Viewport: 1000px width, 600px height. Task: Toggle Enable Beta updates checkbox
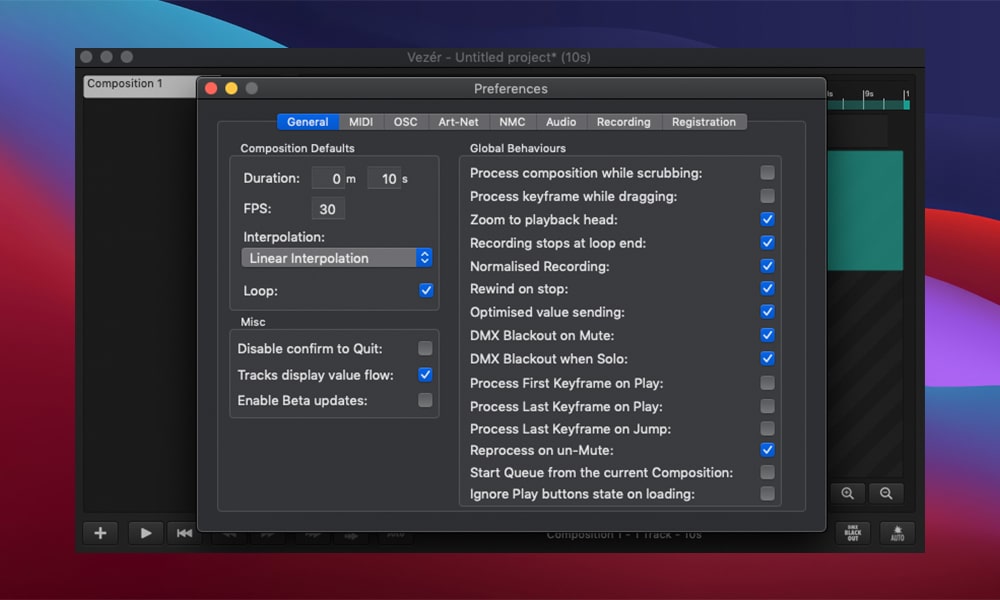(x=425, y=400)
